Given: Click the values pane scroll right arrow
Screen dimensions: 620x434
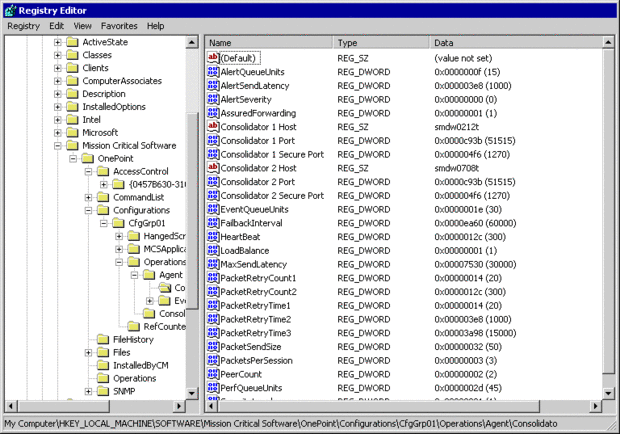Looking at the screenshot, I should point(595,406).
